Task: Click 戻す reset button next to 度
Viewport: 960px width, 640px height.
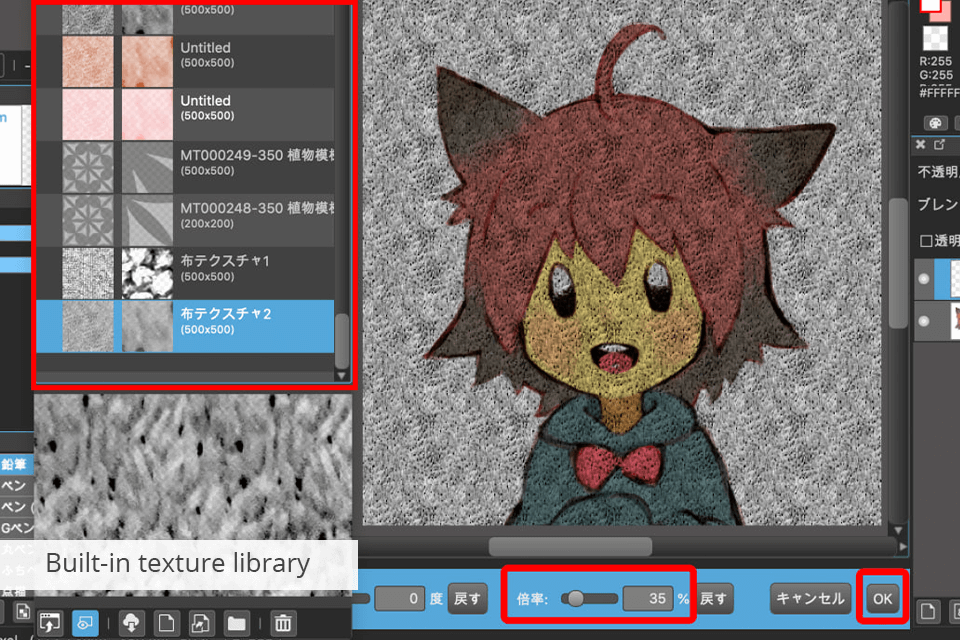Action: (x=468, y=598)
